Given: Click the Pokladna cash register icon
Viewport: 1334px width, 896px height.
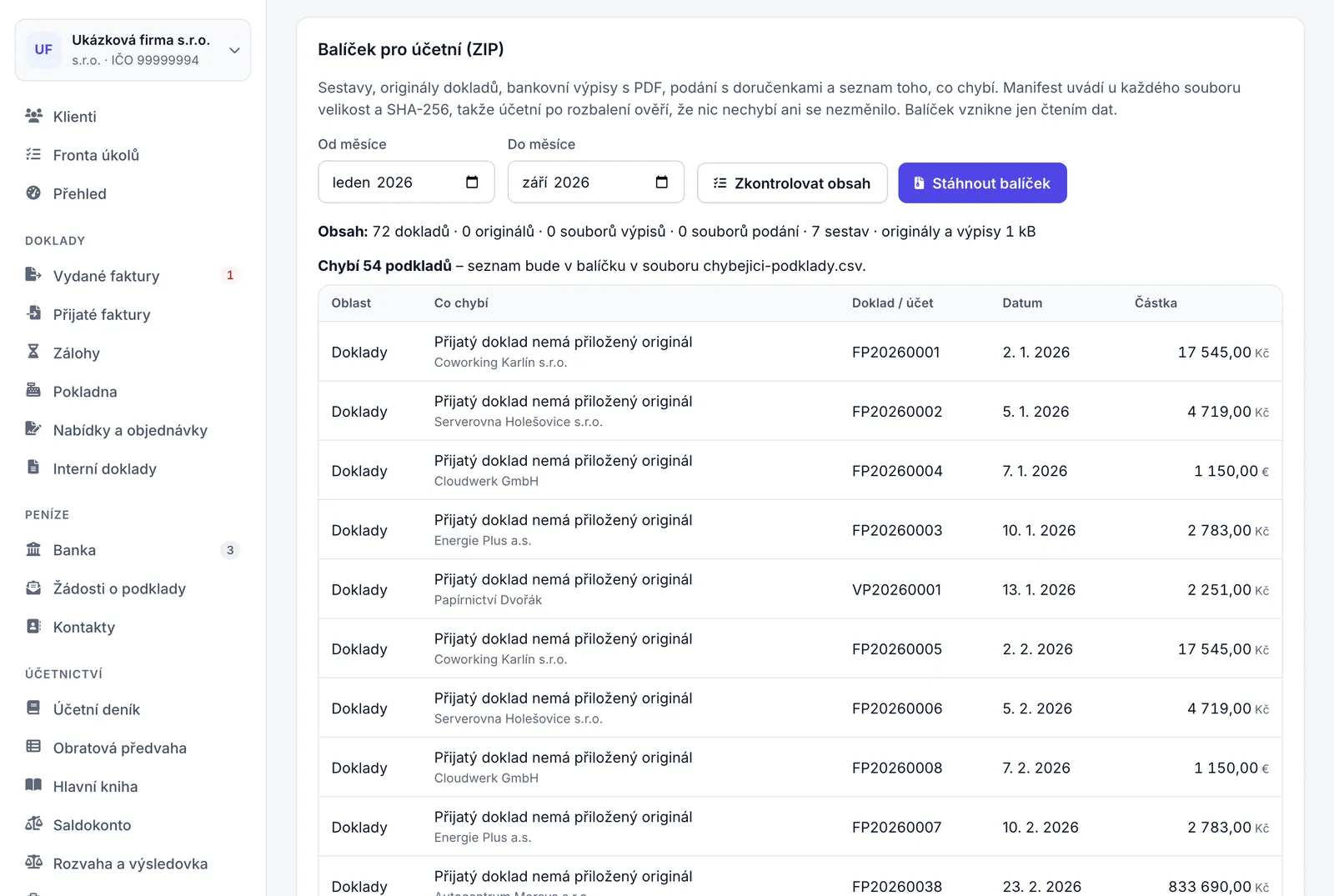Looking at the screenshot, I should 33,389.
